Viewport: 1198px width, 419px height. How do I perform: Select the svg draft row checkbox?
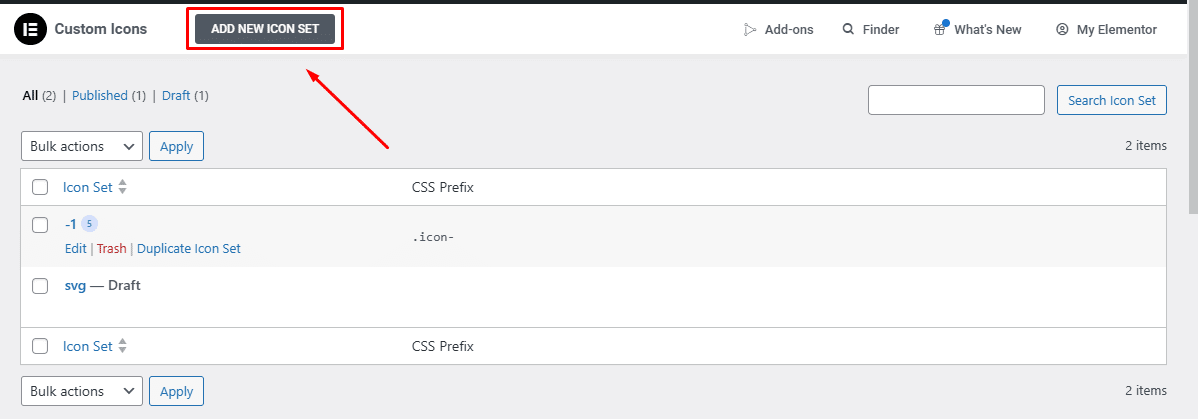click(x=40, y=286)
